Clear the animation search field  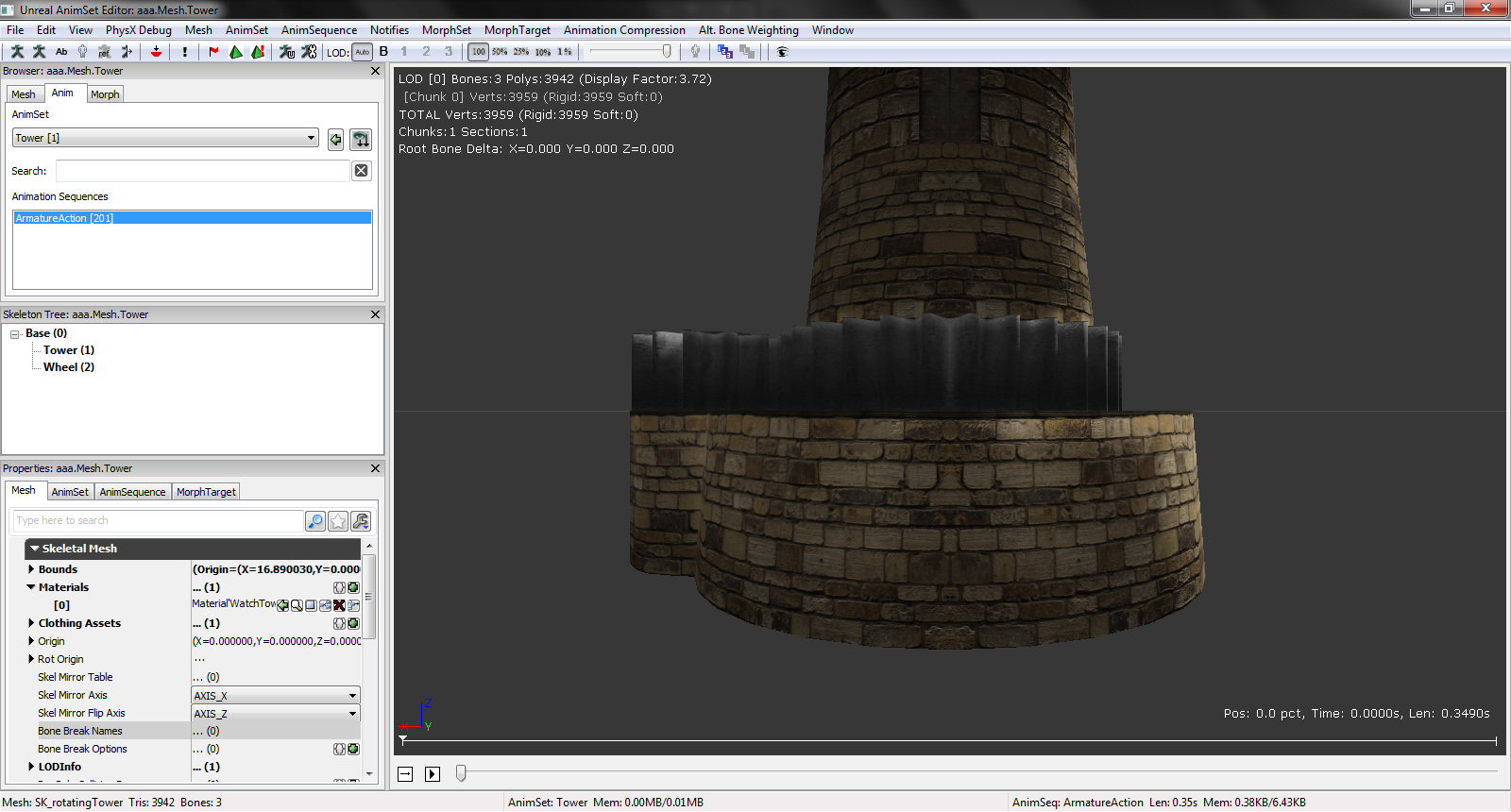(361, 171)
